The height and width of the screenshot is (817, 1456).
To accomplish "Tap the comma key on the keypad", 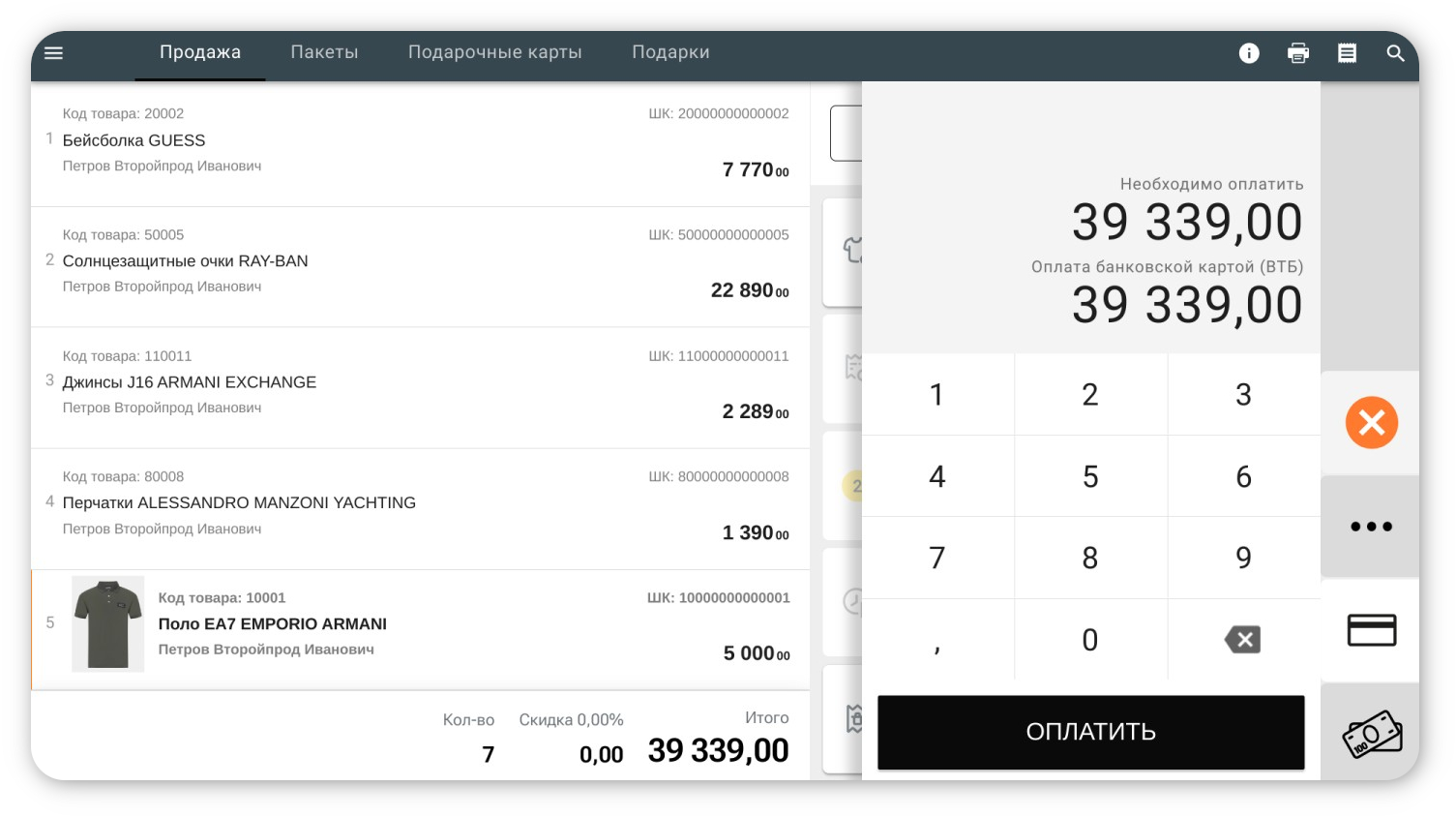I will click(x=937, y=640).
